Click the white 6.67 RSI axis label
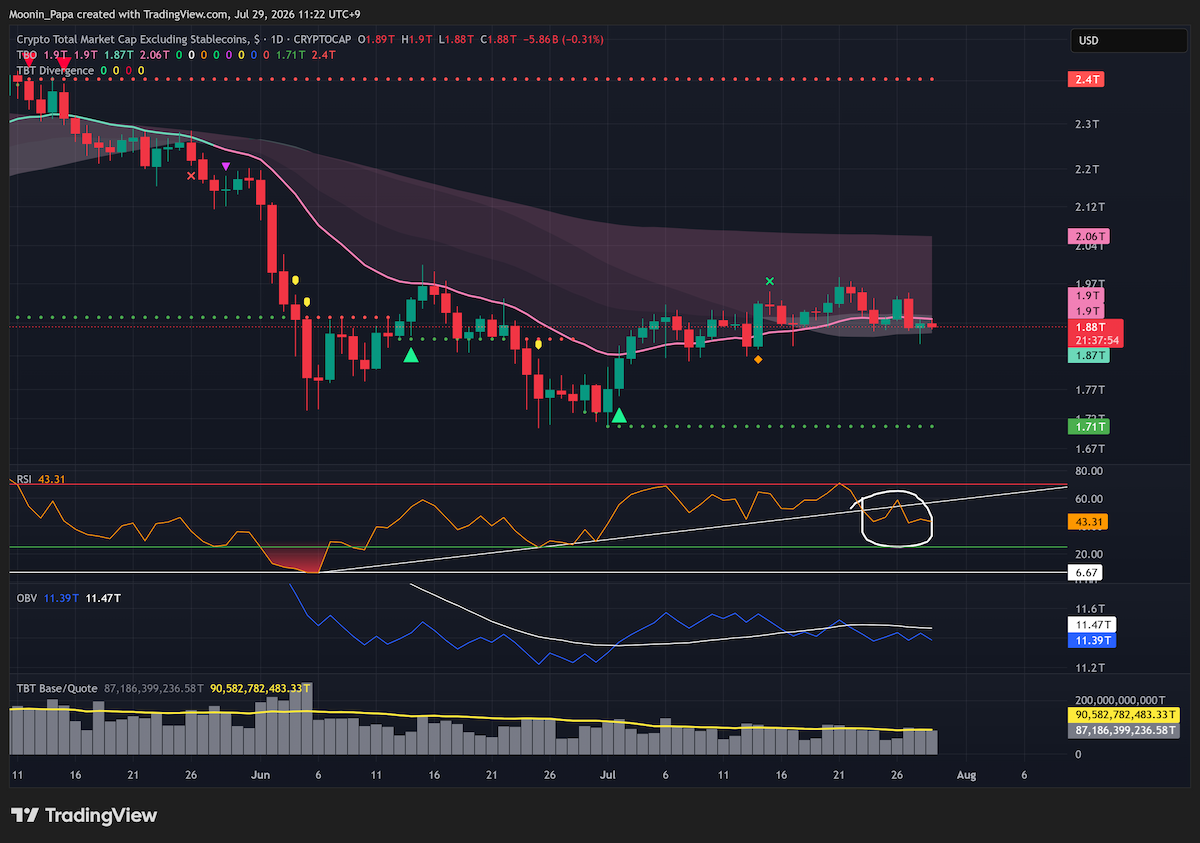The width and height of the screenshot is (1200, 843). (1086, 573)
